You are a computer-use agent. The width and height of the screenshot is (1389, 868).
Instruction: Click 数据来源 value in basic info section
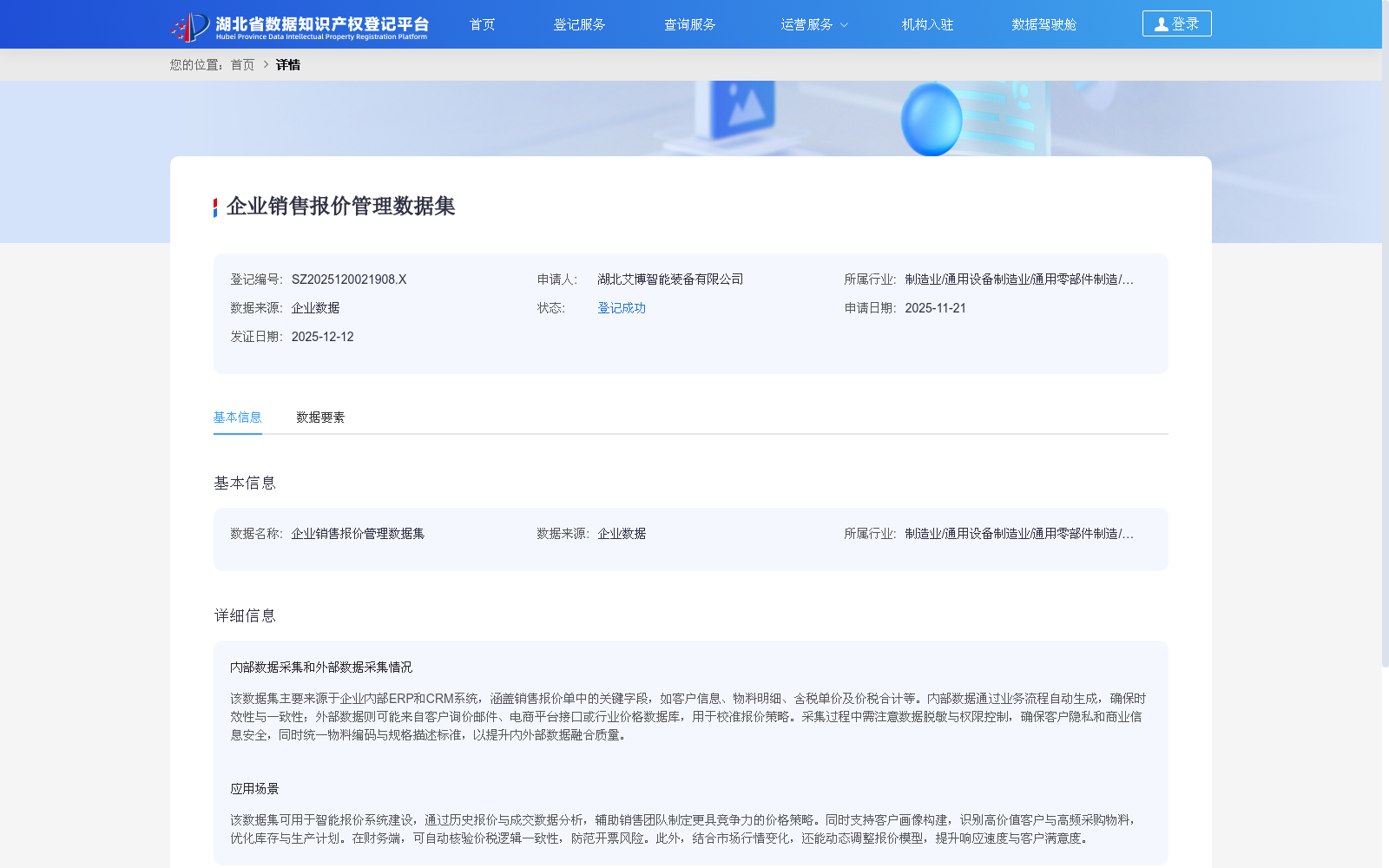click(x=622, y=534)
